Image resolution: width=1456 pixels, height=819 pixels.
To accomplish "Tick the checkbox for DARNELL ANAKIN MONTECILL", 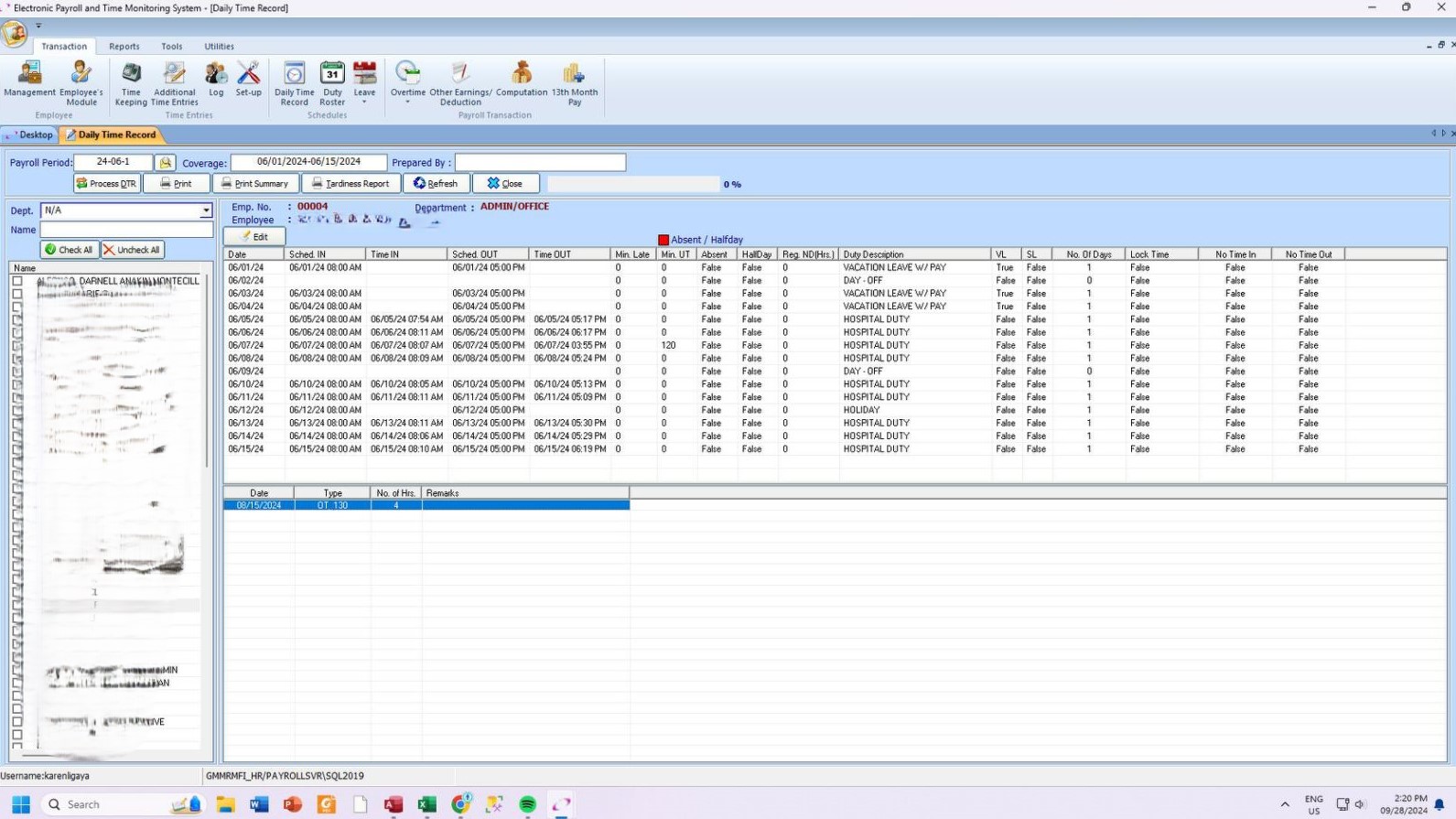I will tap(17, 281).
